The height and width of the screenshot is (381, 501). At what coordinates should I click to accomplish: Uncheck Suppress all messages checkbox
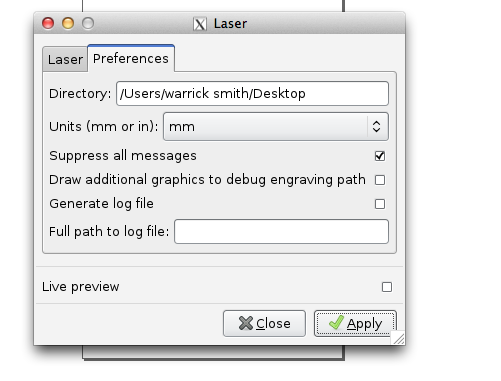(x=380, y=156)
